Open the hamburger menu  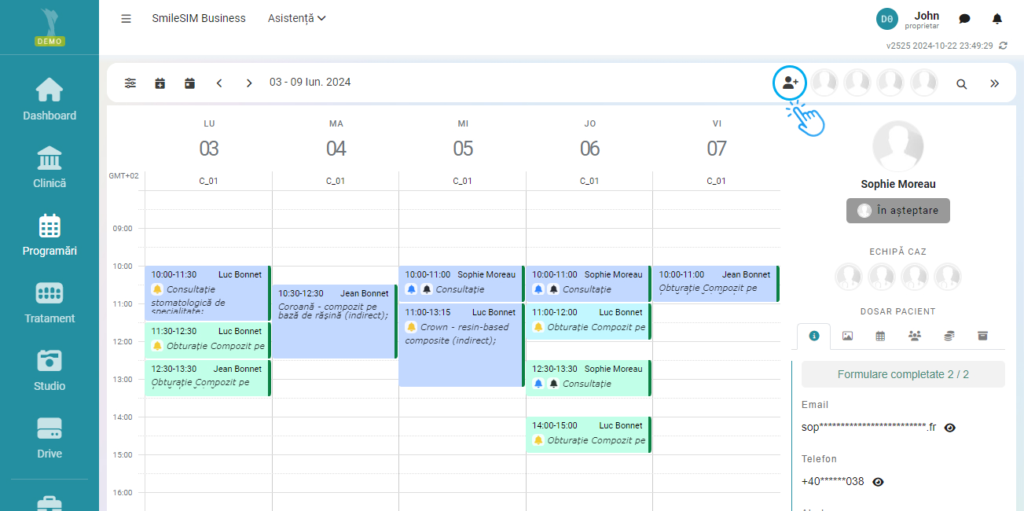pos(126,19)
